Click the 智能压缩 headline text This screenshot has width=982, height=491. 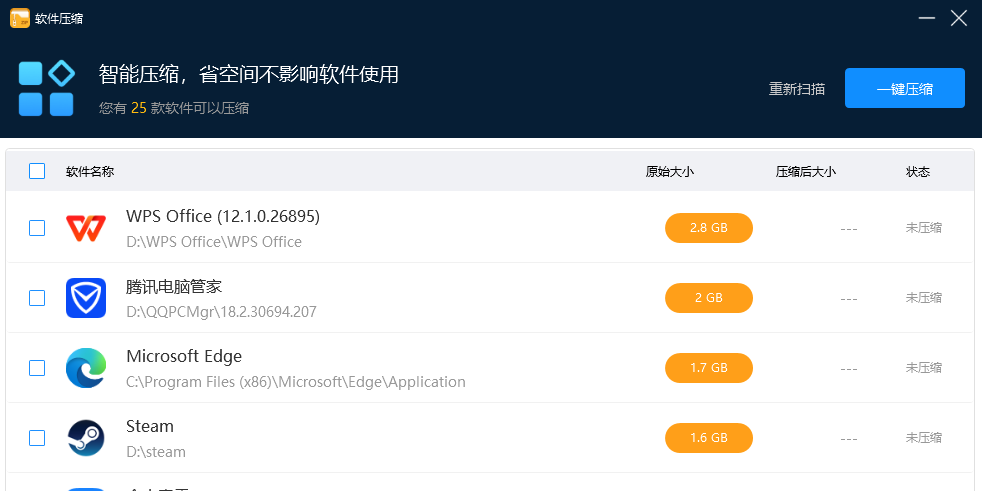pos(249,75)
